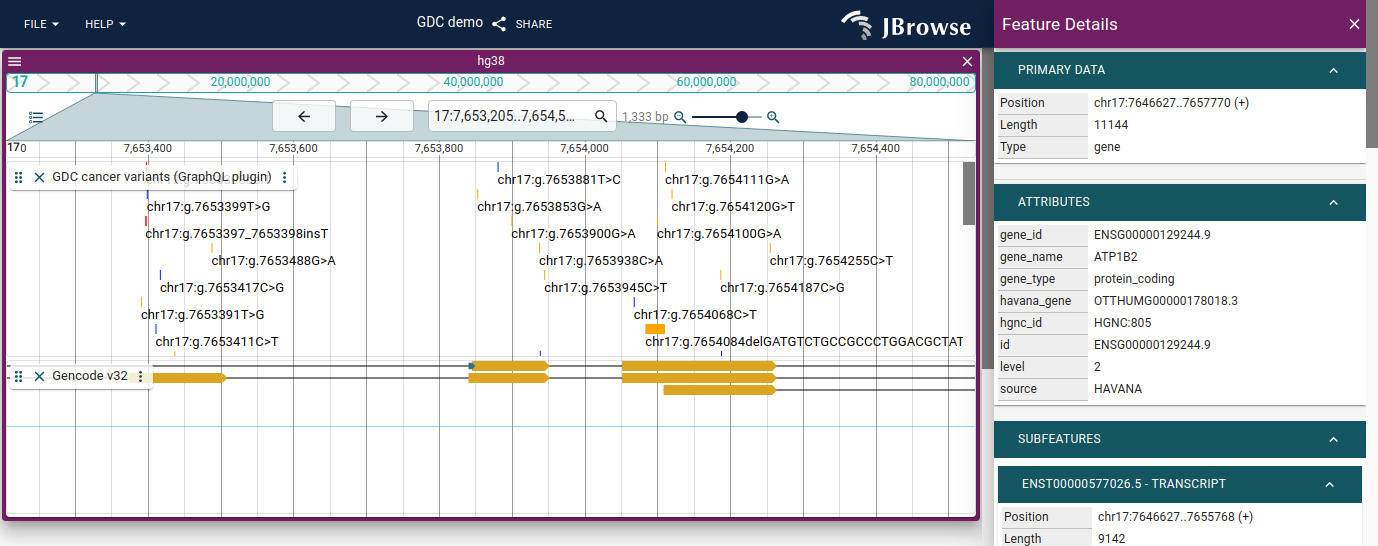Image resolution: width=1378 pixels, height=546 pixels.
Task: Click the track area vertical scrollbar
Action: tap(969, 193)
